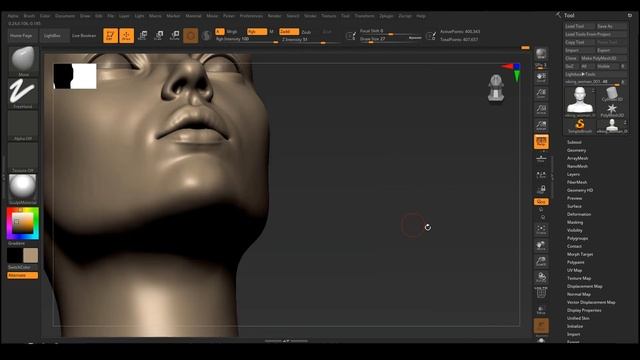Select the SimpleBrush tool icon
Screen dimensions: 640x360
coord(580,126)
